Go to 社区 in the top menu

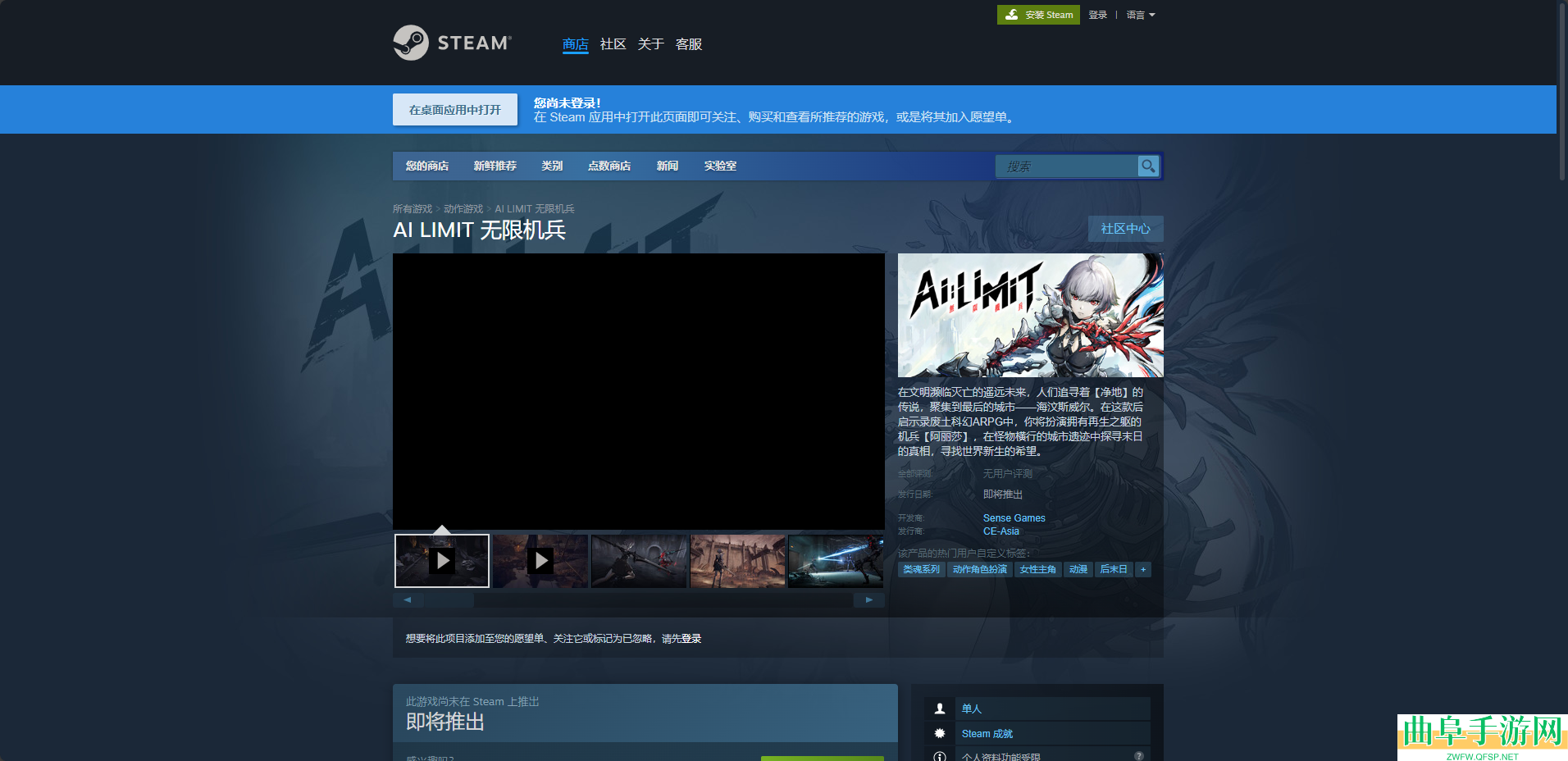click(613, 44)
